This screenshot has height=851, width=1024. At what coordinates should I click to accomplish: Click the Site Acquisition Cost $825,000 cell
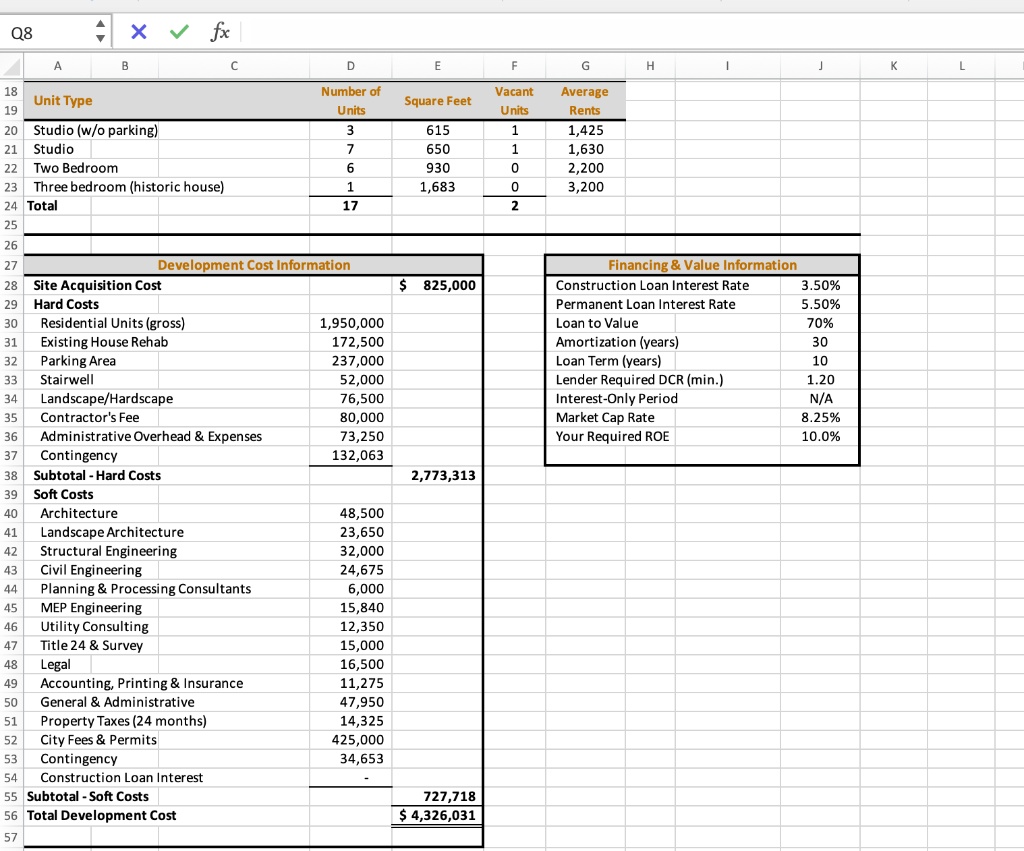(438, 286)
